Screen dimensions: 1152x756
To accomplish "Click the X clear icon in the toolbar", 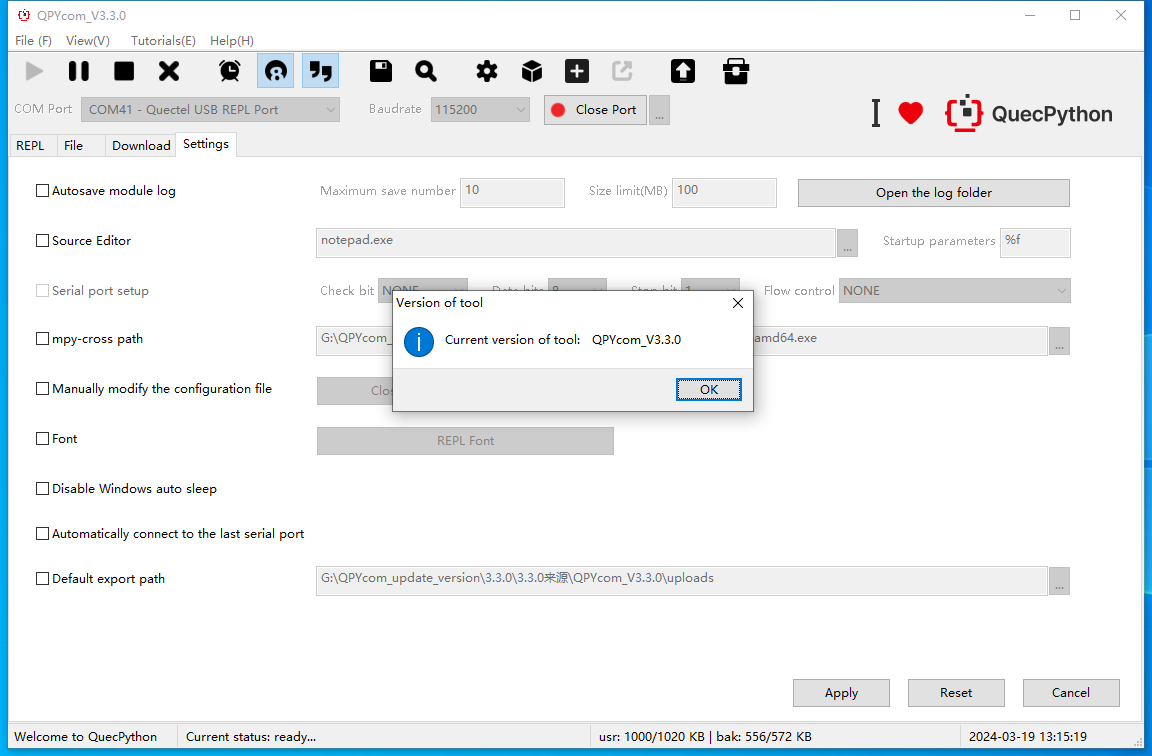I will tap(169, 71).
